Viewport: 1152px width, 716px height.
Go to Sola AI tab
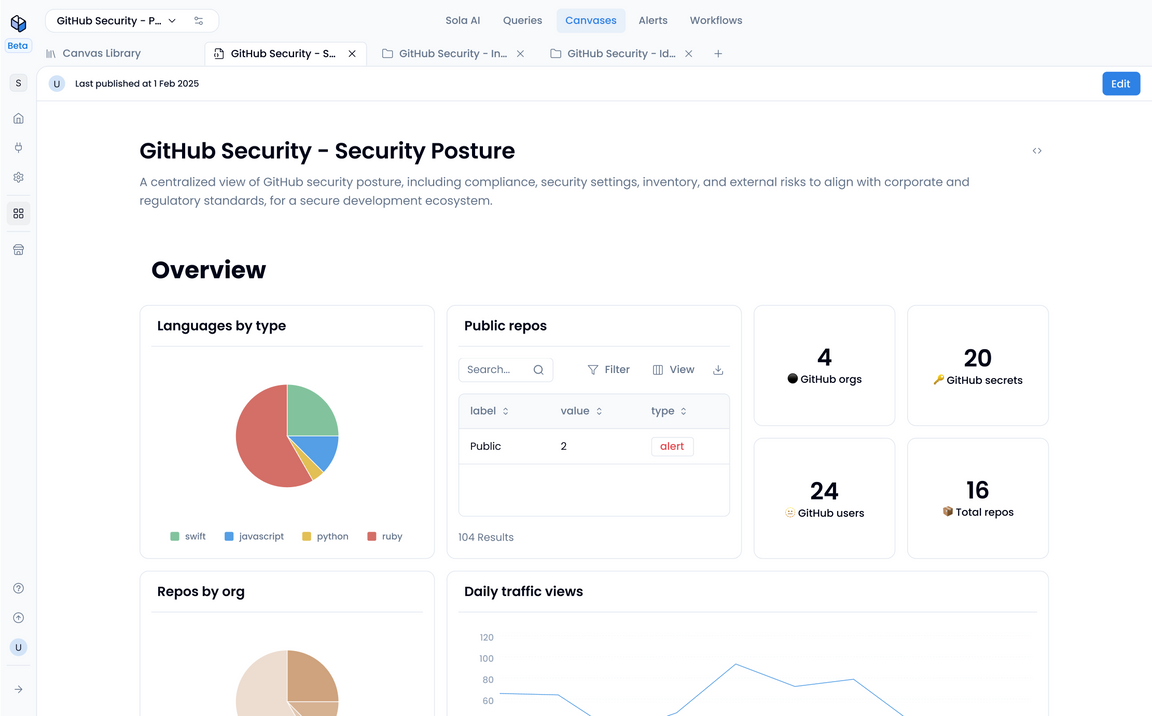[x=463, y=21]
